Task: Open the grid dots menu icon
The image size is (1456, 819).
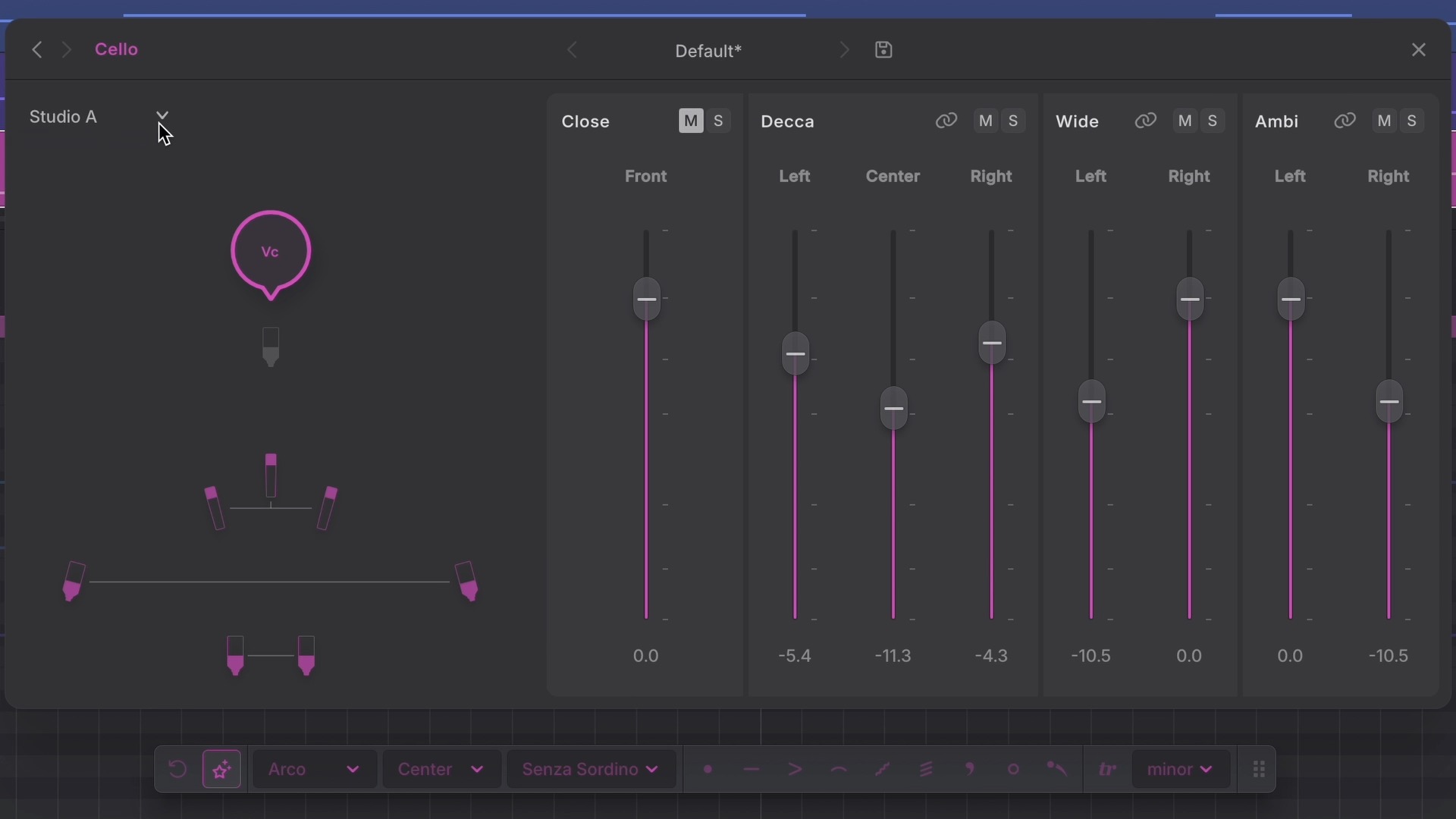Action: 1259,770
